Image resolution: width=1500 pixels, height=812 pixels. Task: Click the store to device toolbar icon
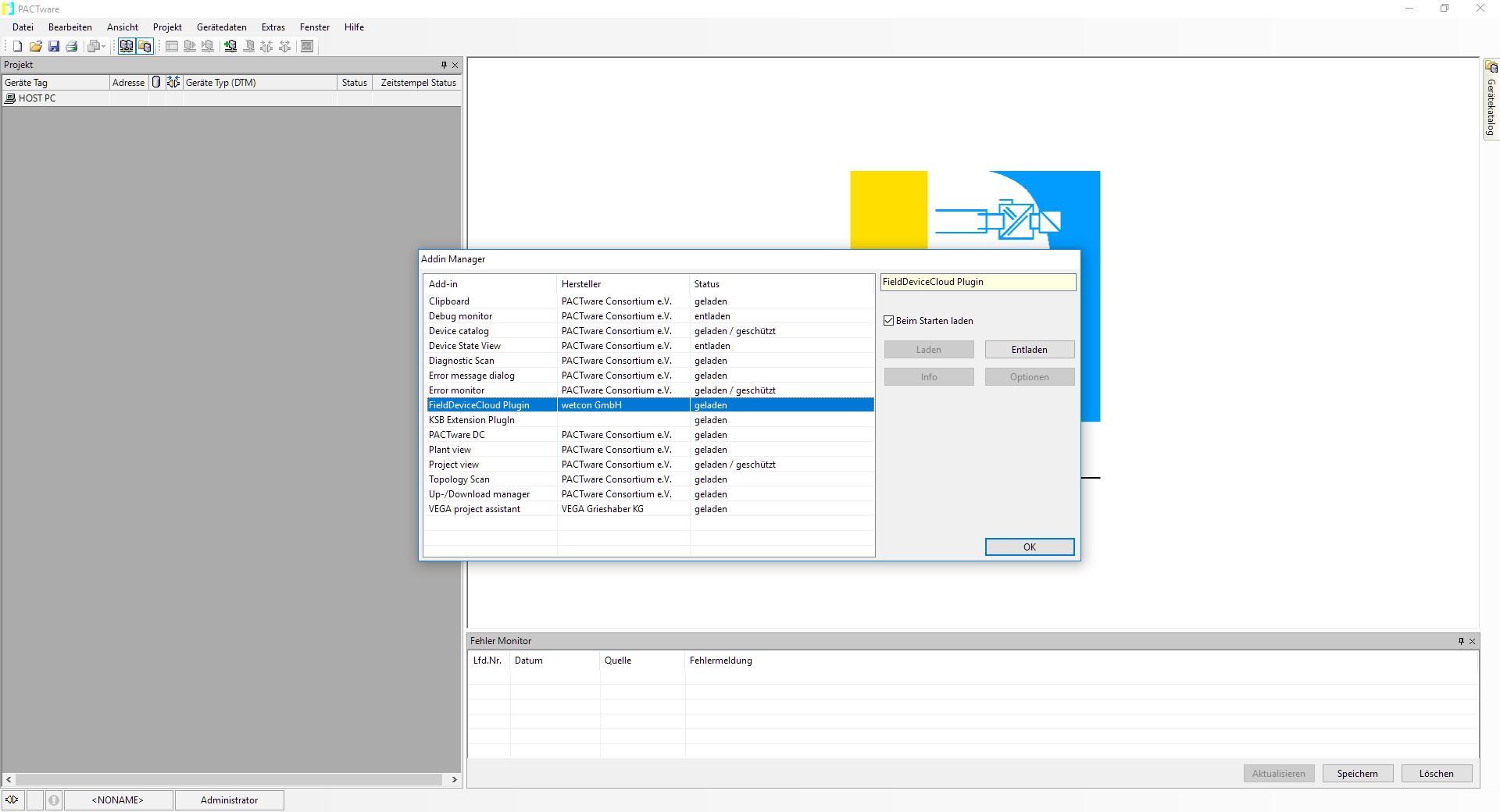(x=208, y=46)
